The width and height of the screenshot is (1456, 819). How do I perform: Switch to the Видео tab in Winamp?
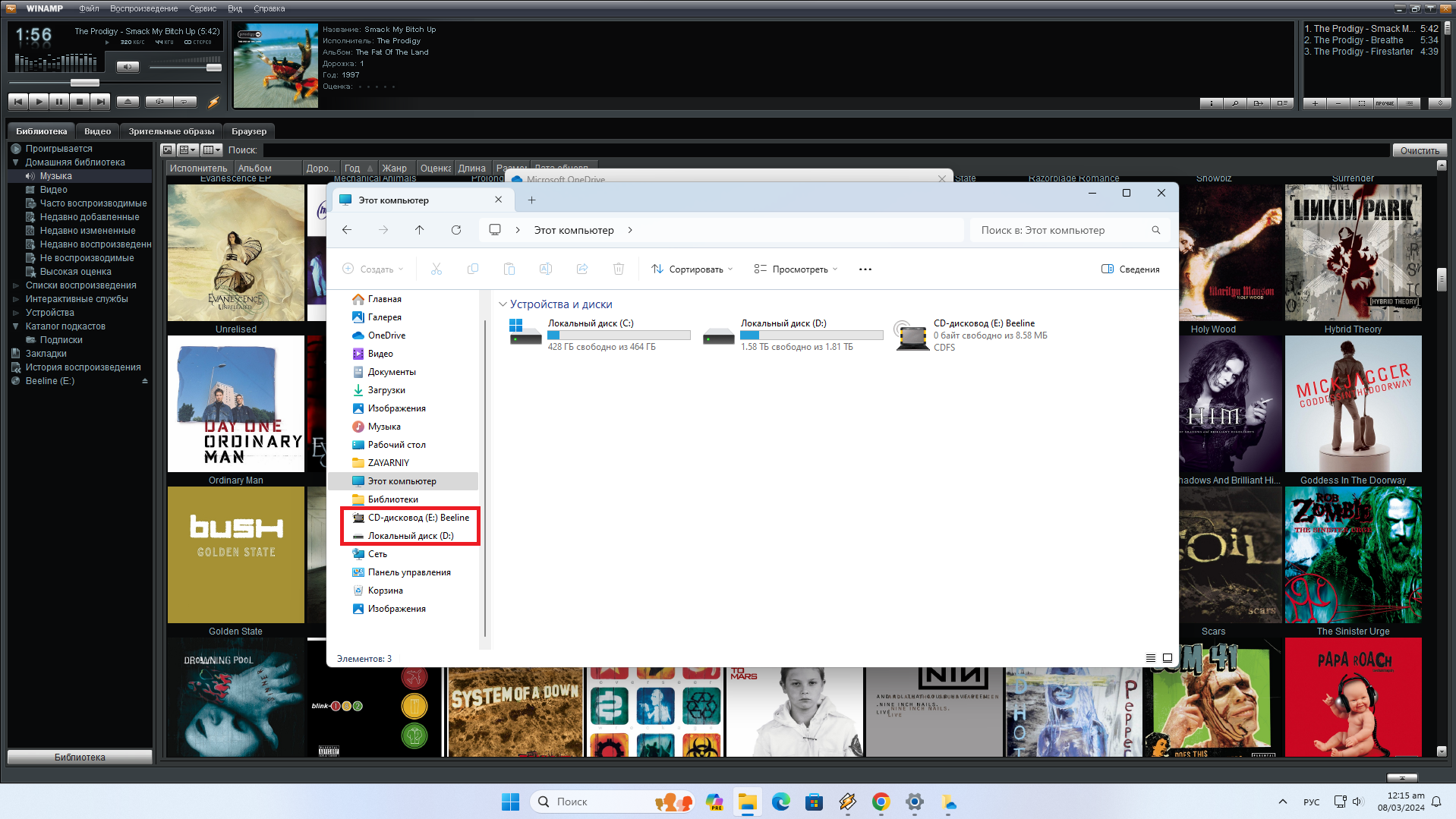[97, 131]
